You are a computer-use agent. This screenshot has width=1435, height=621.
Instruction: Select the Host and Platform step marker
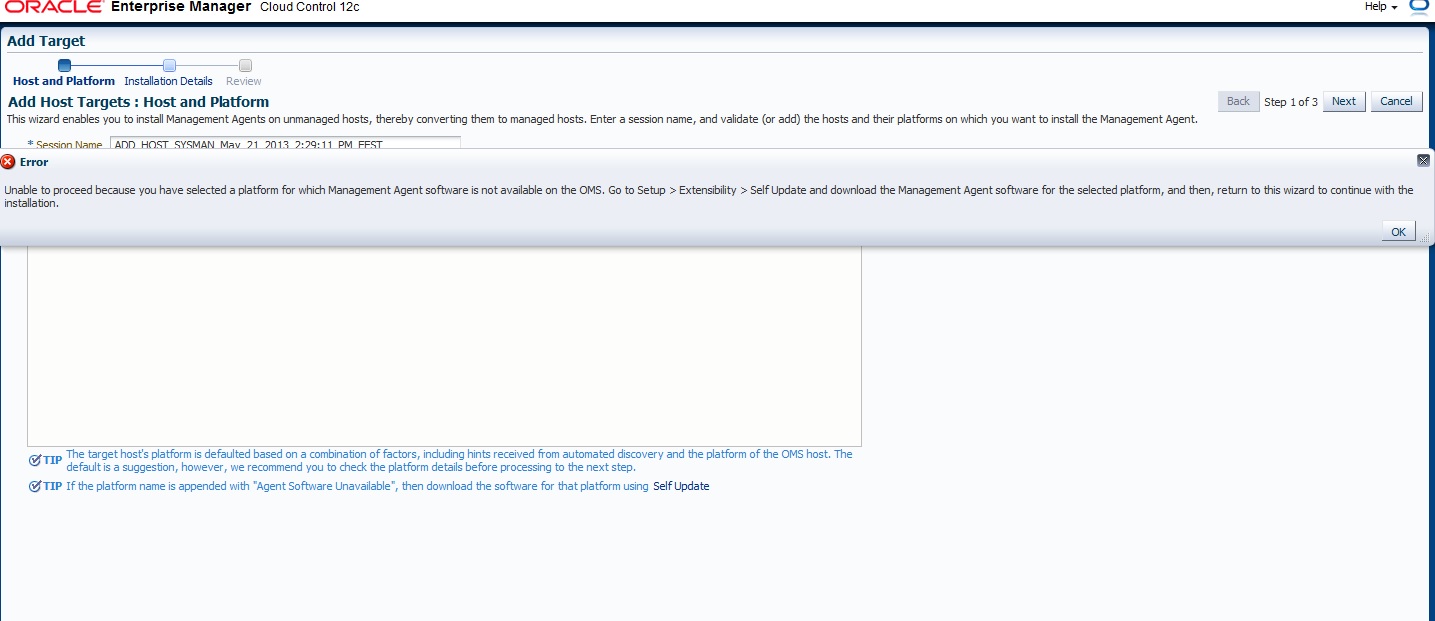64,66
